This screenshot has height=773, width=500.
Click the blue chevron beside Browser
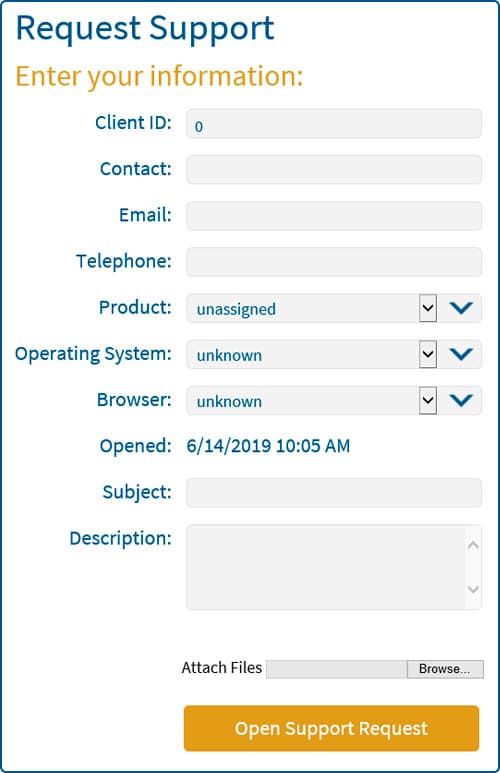click(461, 400)
